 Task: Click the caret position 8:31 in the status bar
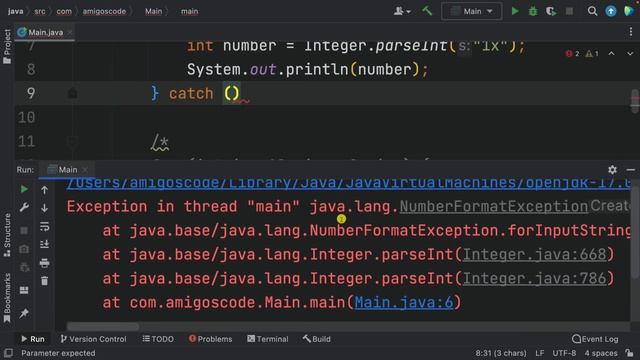500,353
